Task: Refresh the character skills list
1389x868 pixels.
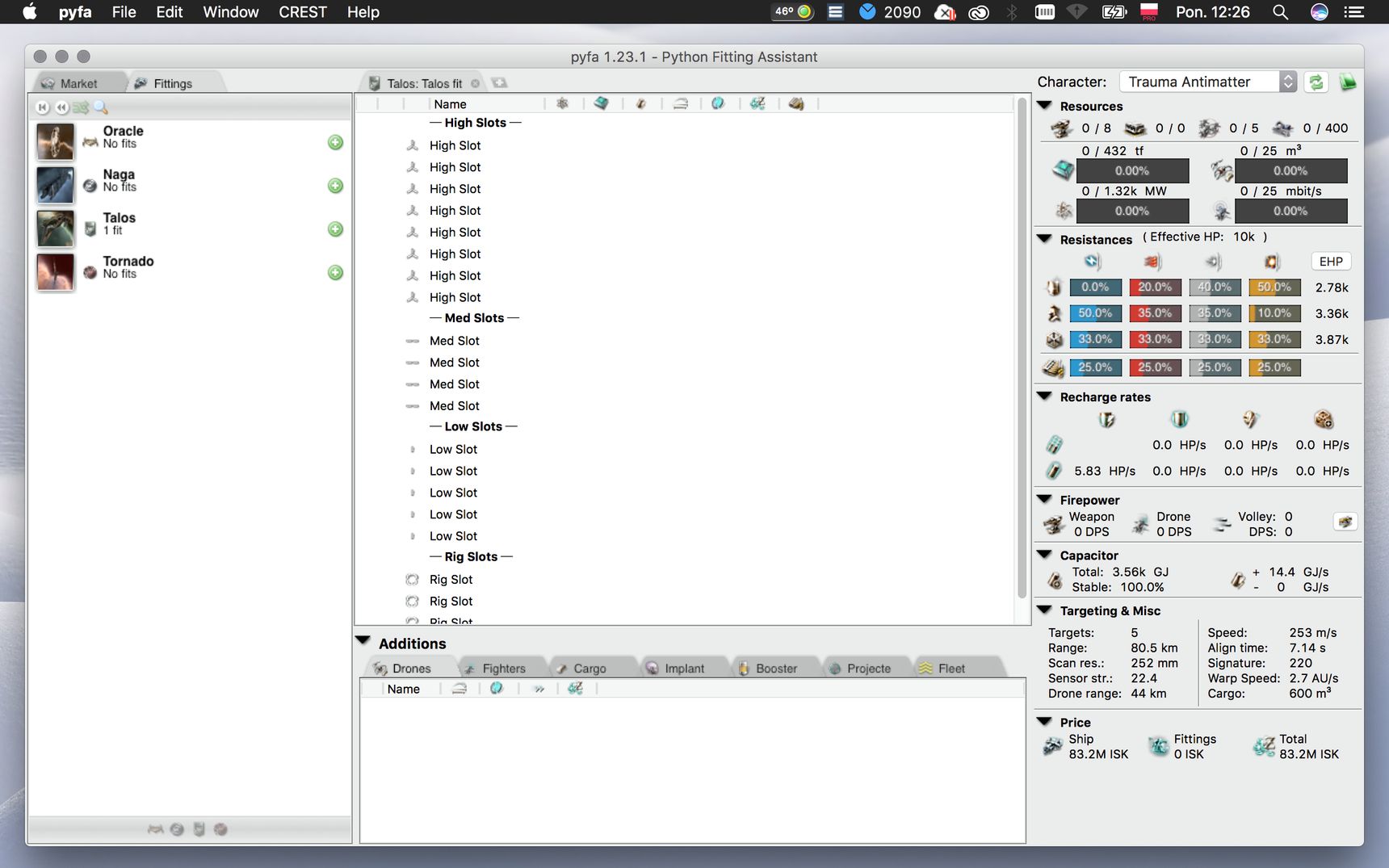Action: (x=1316, y=82)
